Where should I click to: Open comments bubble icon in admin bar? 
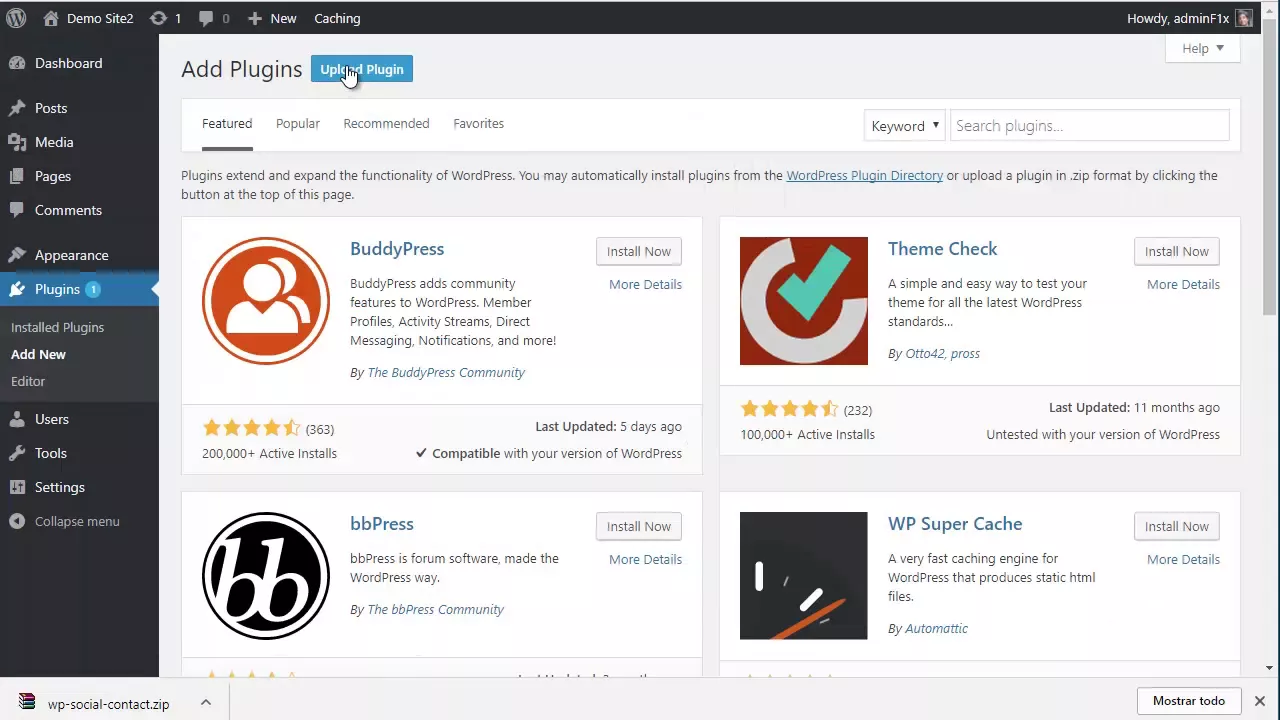(206, 18)
